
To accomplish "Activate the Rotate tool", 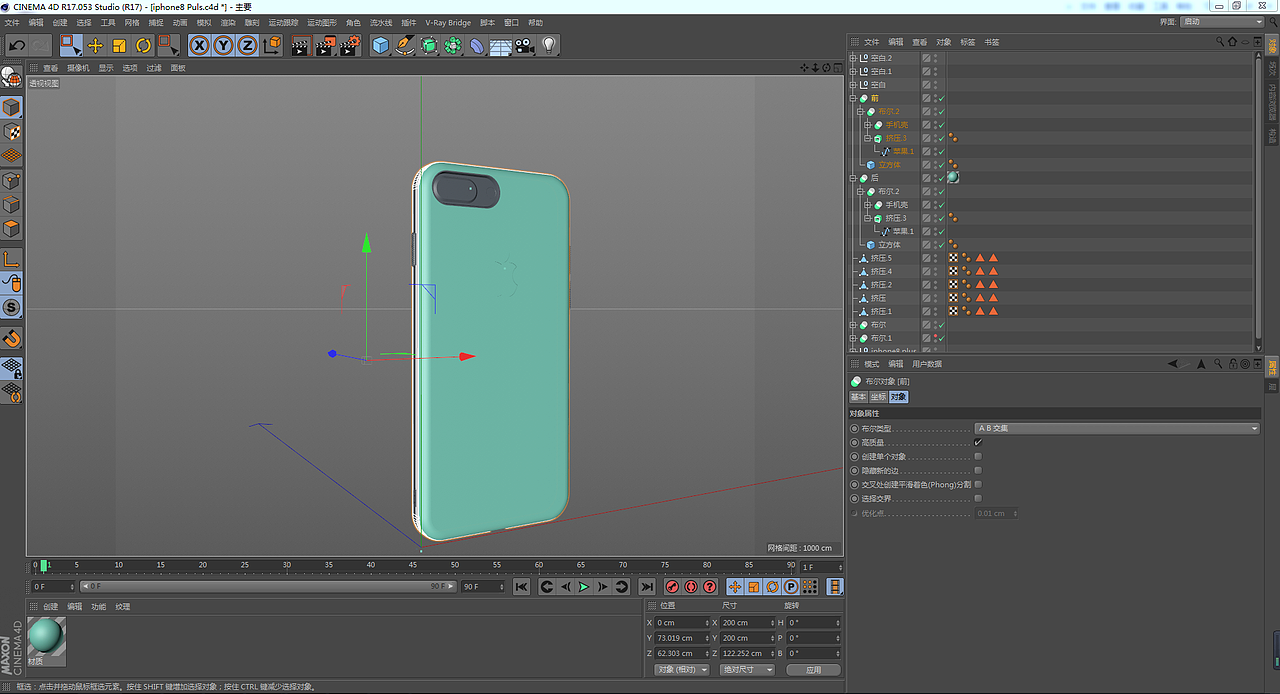I will (x=143, y=45).
